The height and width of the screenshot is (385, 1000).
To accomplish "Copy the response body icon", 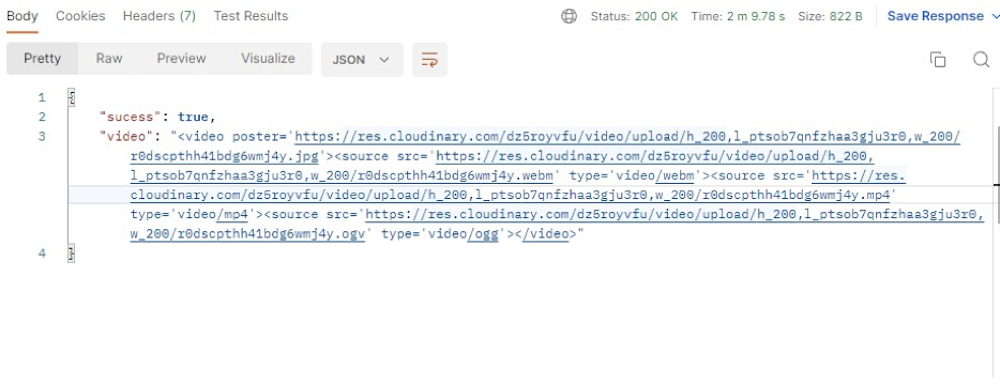I will [938, 59].
